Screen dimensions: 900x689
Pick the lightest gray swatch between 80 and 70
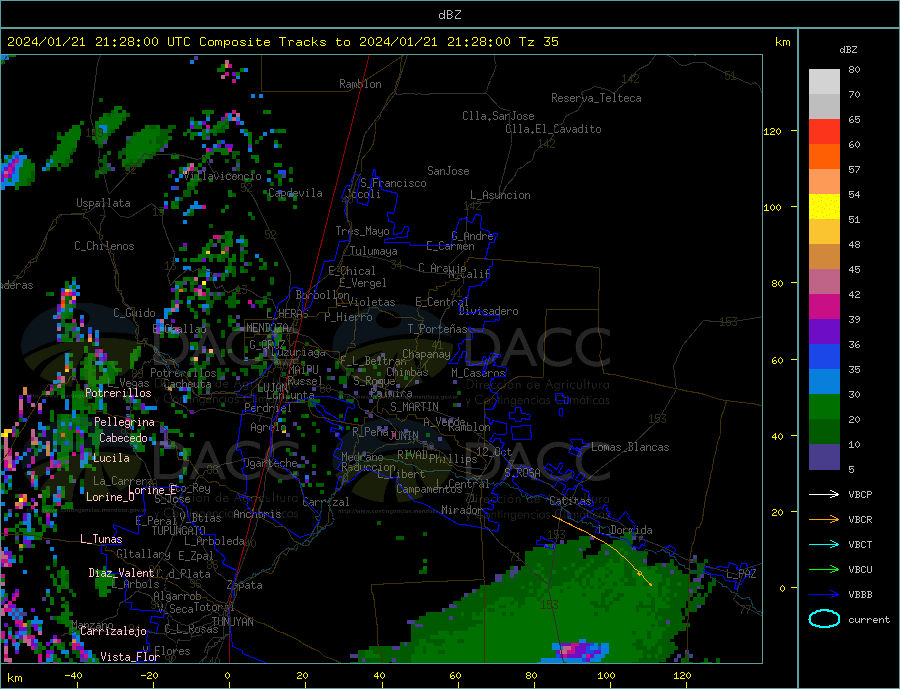(824, 82)
